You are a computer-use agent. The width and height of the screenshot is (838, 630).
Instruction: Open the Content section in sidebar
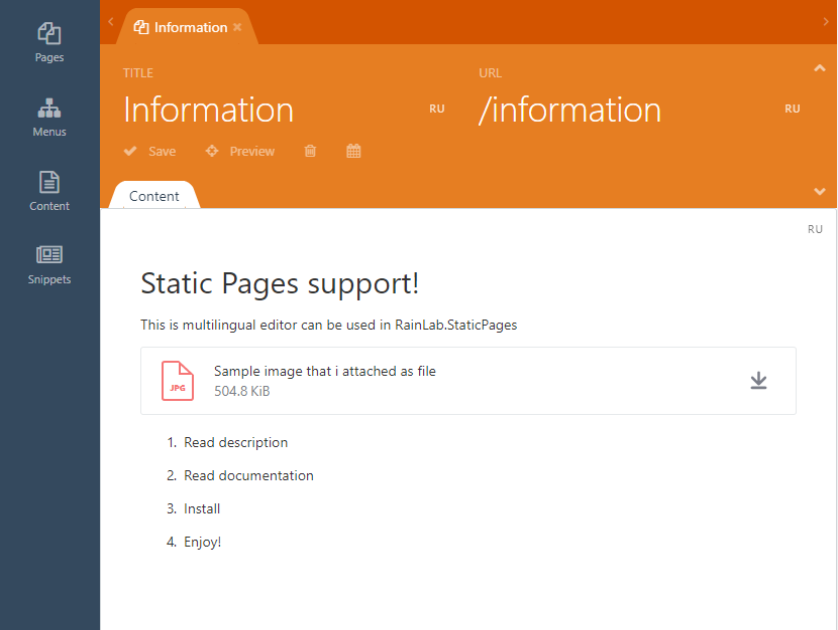[x=49, y=191]
